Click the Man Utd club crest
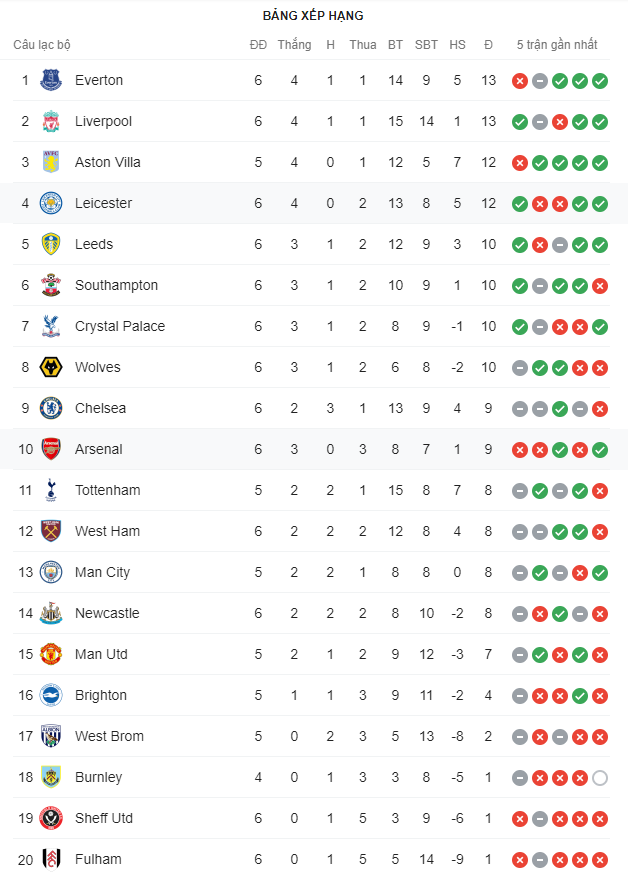Screen dimensions: 628x876 pos(51,654)
